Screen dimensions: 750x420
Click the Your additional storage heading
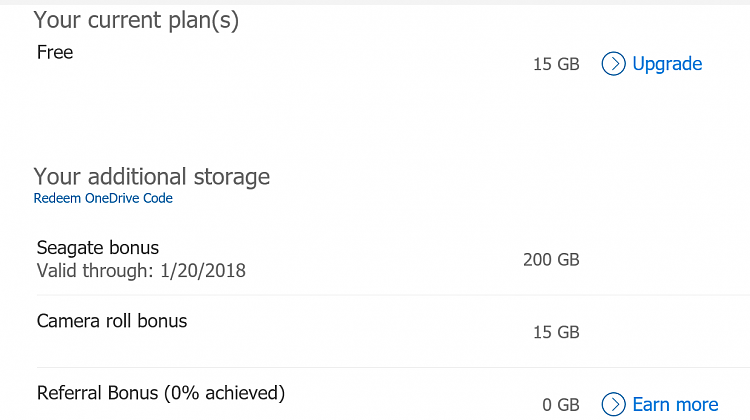tap(152, 177)
